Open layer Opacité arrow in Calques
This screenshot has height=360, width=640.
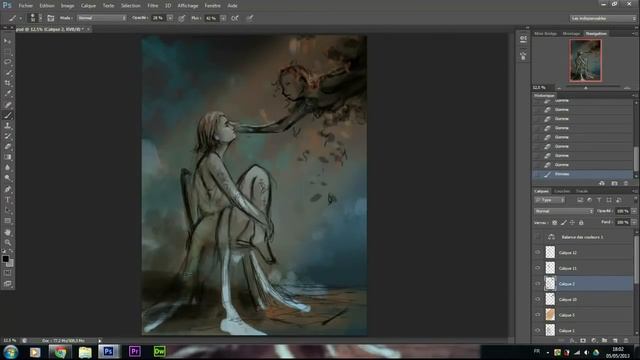click(x=634, y=211)
